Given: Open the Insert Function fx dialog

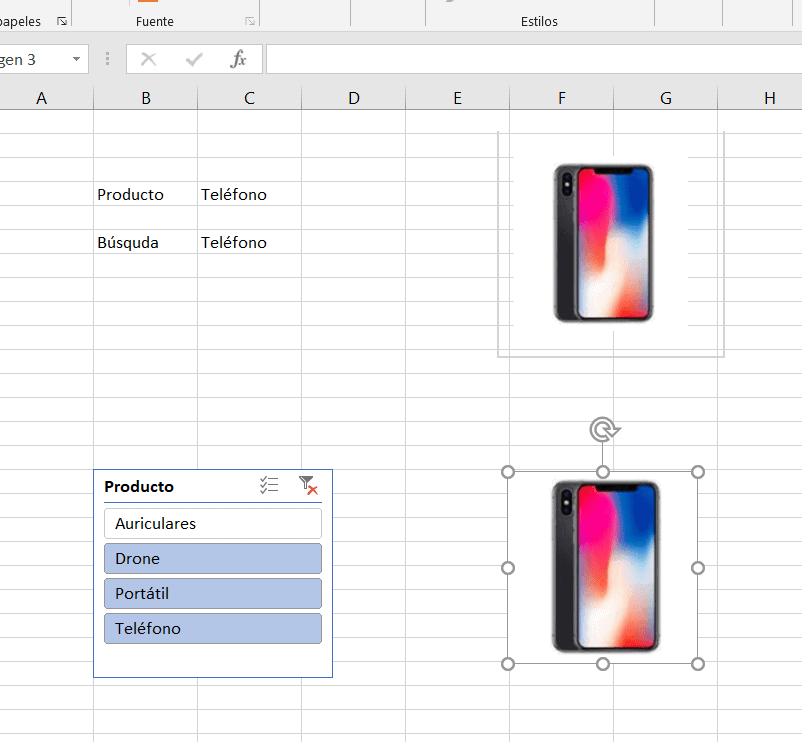Looking at the screenshot, I should coord(238,59).
